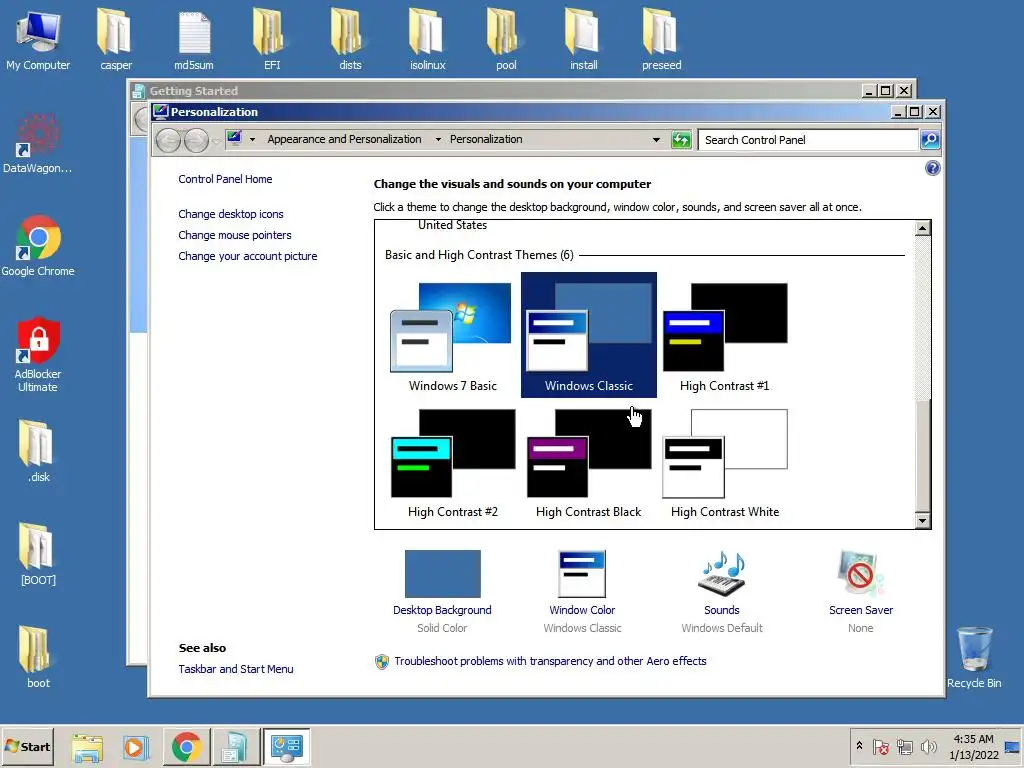Open the Window Color icon

[x=582, y=573]
